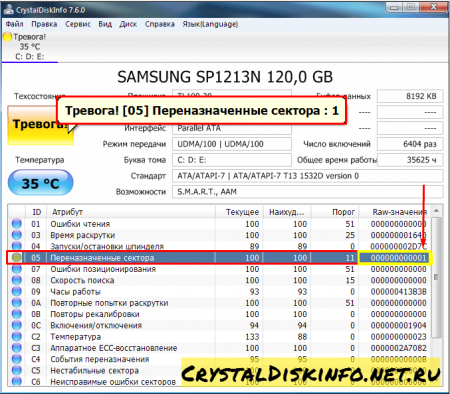
Task: Click the CrystalDiskInfo title bar icon
Action: 9,9
